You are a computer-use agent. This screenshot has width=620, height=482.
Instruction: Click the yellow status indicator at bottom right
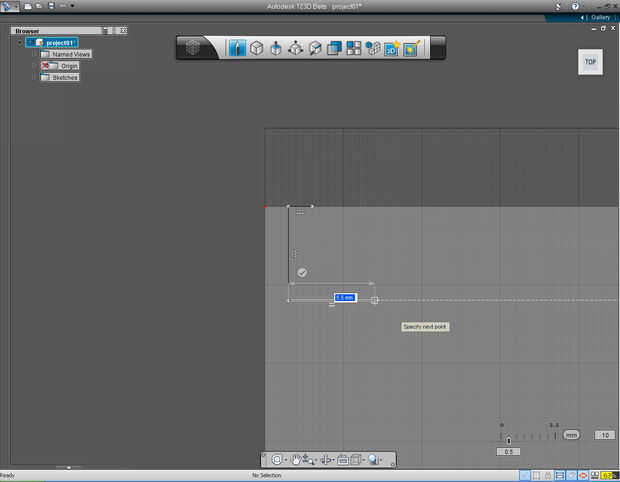tap(609, 475)
